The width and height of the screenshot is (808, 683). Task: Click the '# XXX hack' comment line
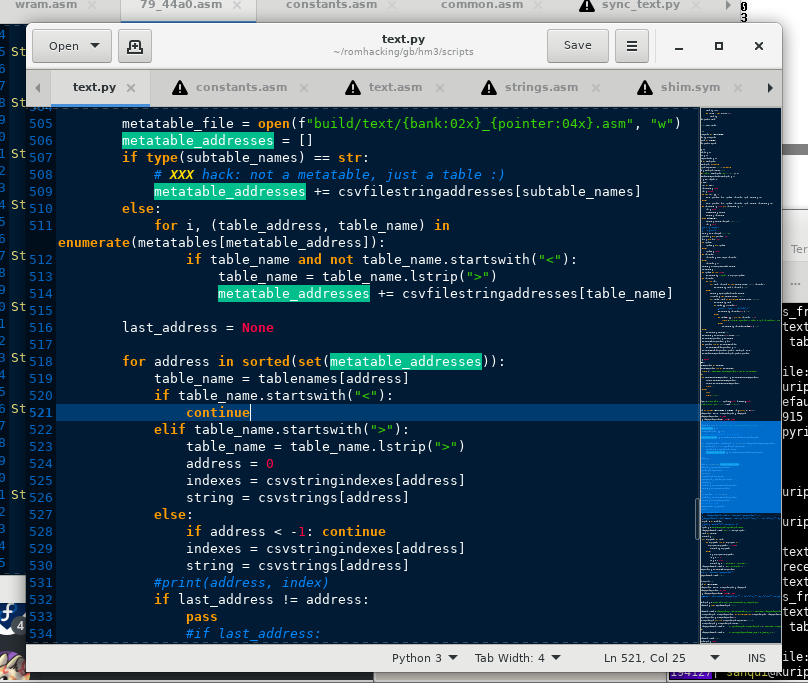click(x=329, y=174)
